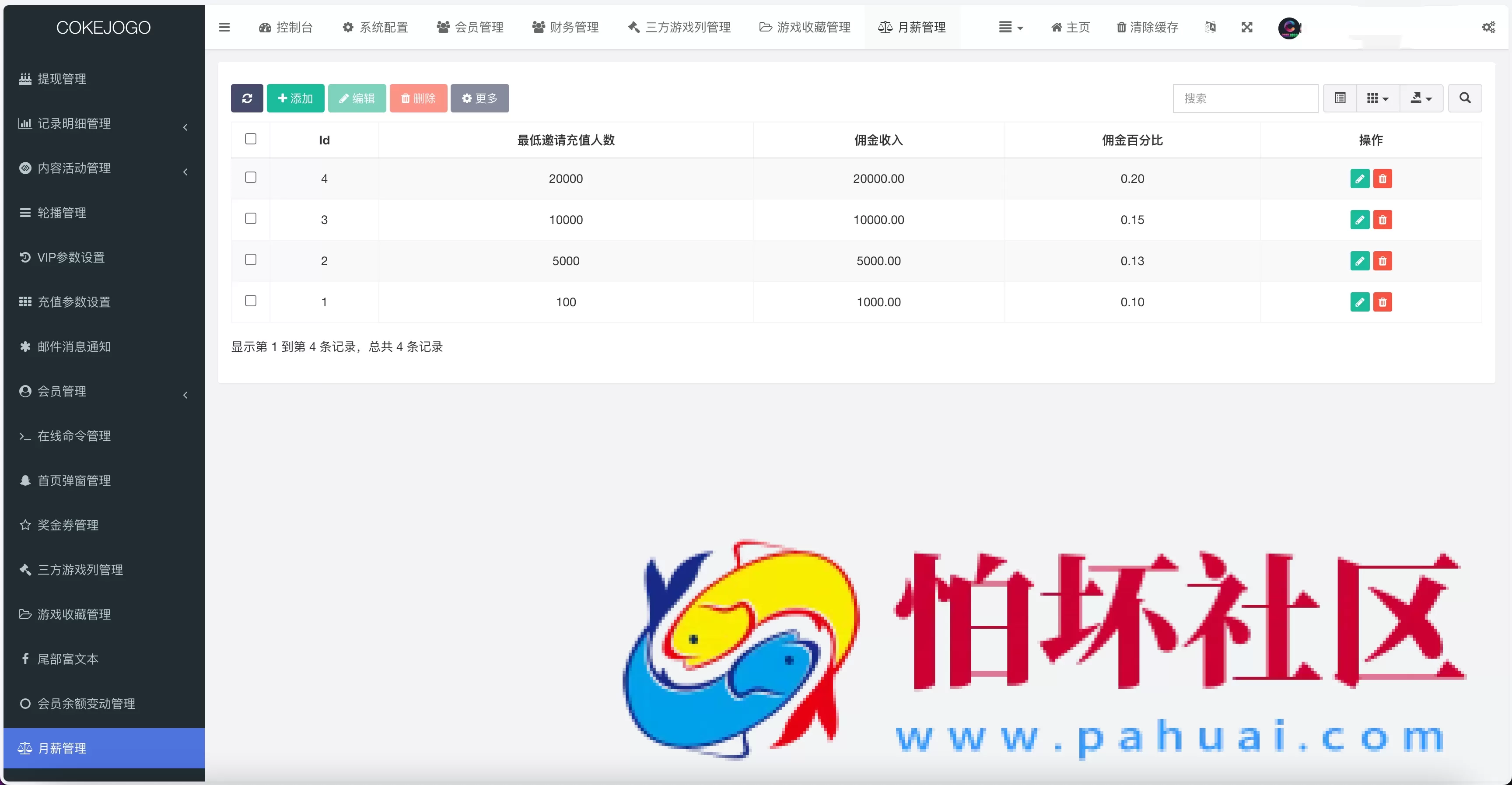Open 充值参数设置 in sidebar
The width and height of the screenshot is (1512, 785).
[74, 302]
